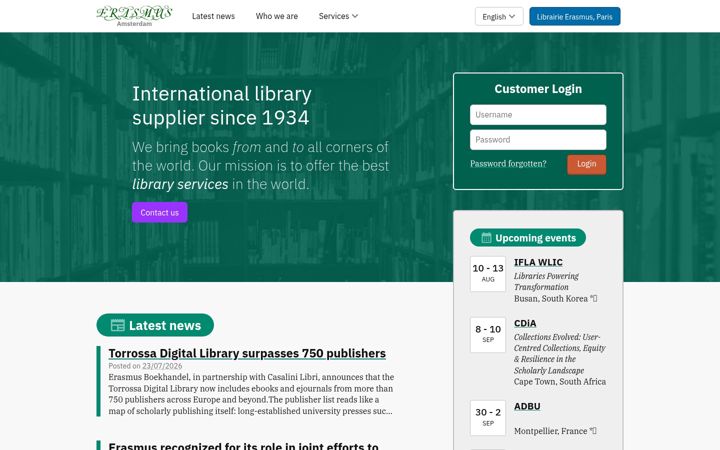This screenshot has height=450, width=720.
Task: Click the orange Login button
Action: [586, 164]
